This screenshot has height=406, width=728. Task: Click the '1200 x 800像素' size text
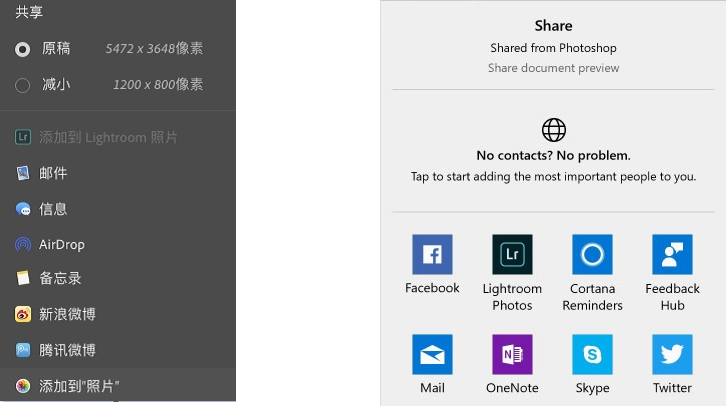pyautogui.click(x=158, y=85)
